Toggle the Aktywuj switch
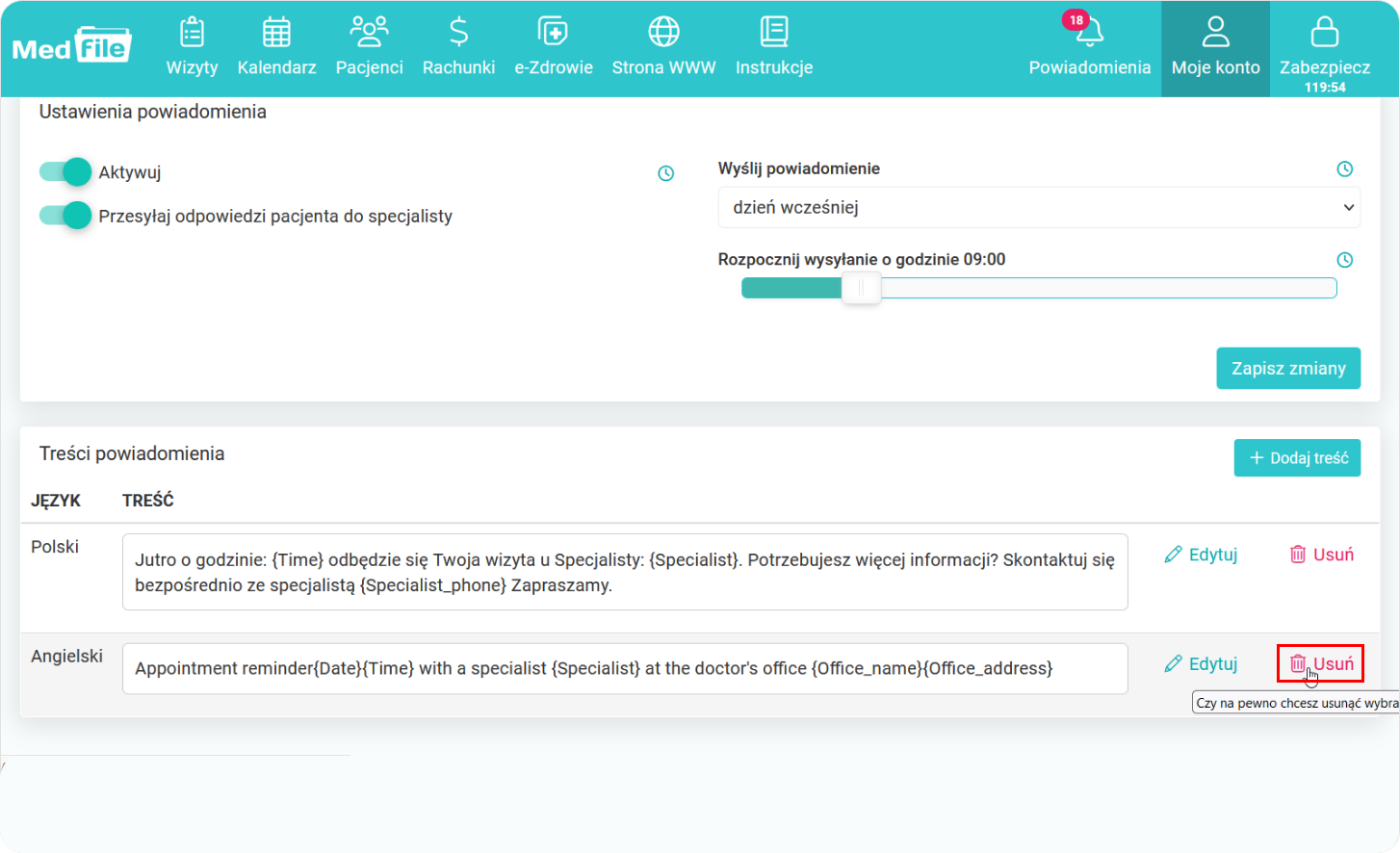Screen dimensions: 1400x853 coord(65,172)
